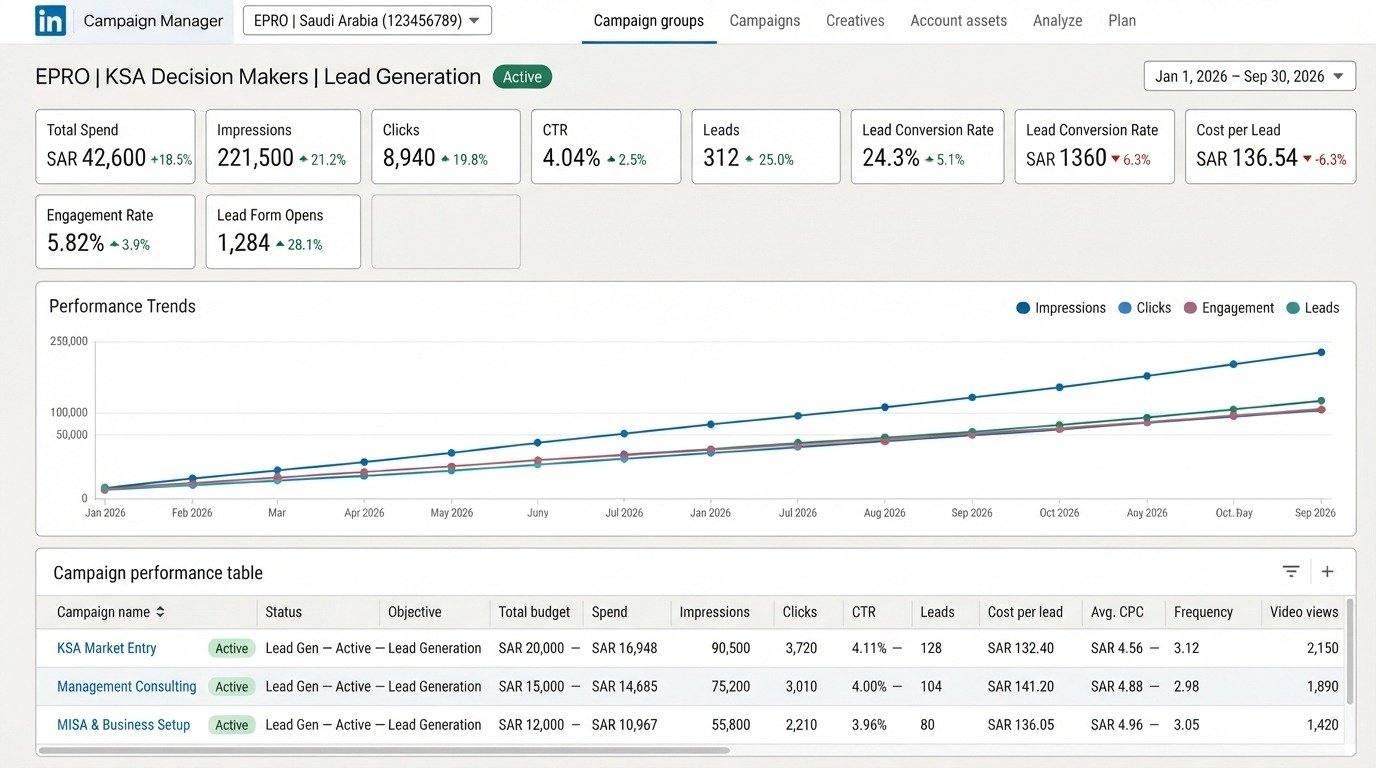Viewport: 1376px width, 768px height.
Task: Open the Jan 1 – Sep 30 date range picker
Action: [x=1250, y=77]
